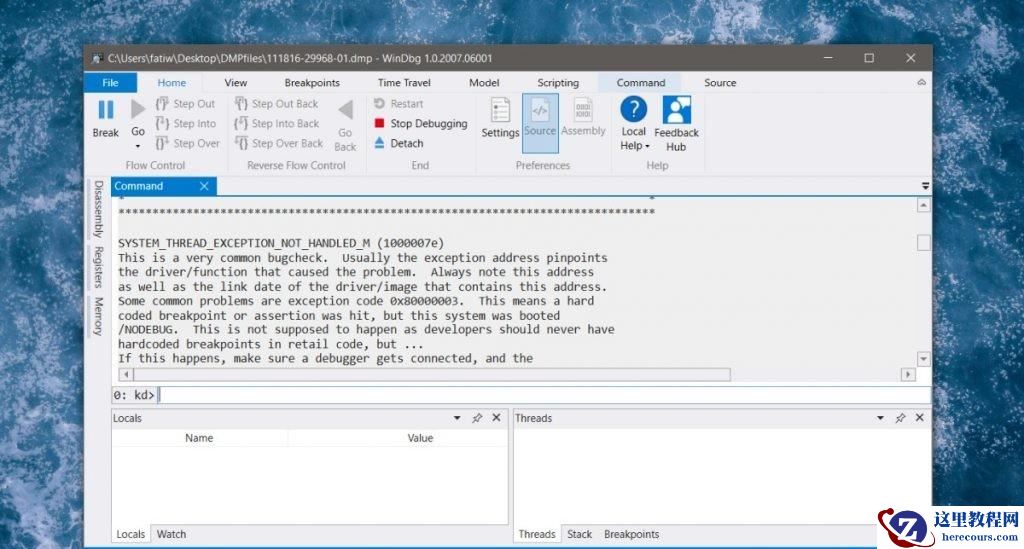Screen dimensions: 1024x549
Task: Click SYSTEM_THREAD_EXCEPTION_NOT_HANDLED_M bugcheck text
Action: tap(244, 243)
